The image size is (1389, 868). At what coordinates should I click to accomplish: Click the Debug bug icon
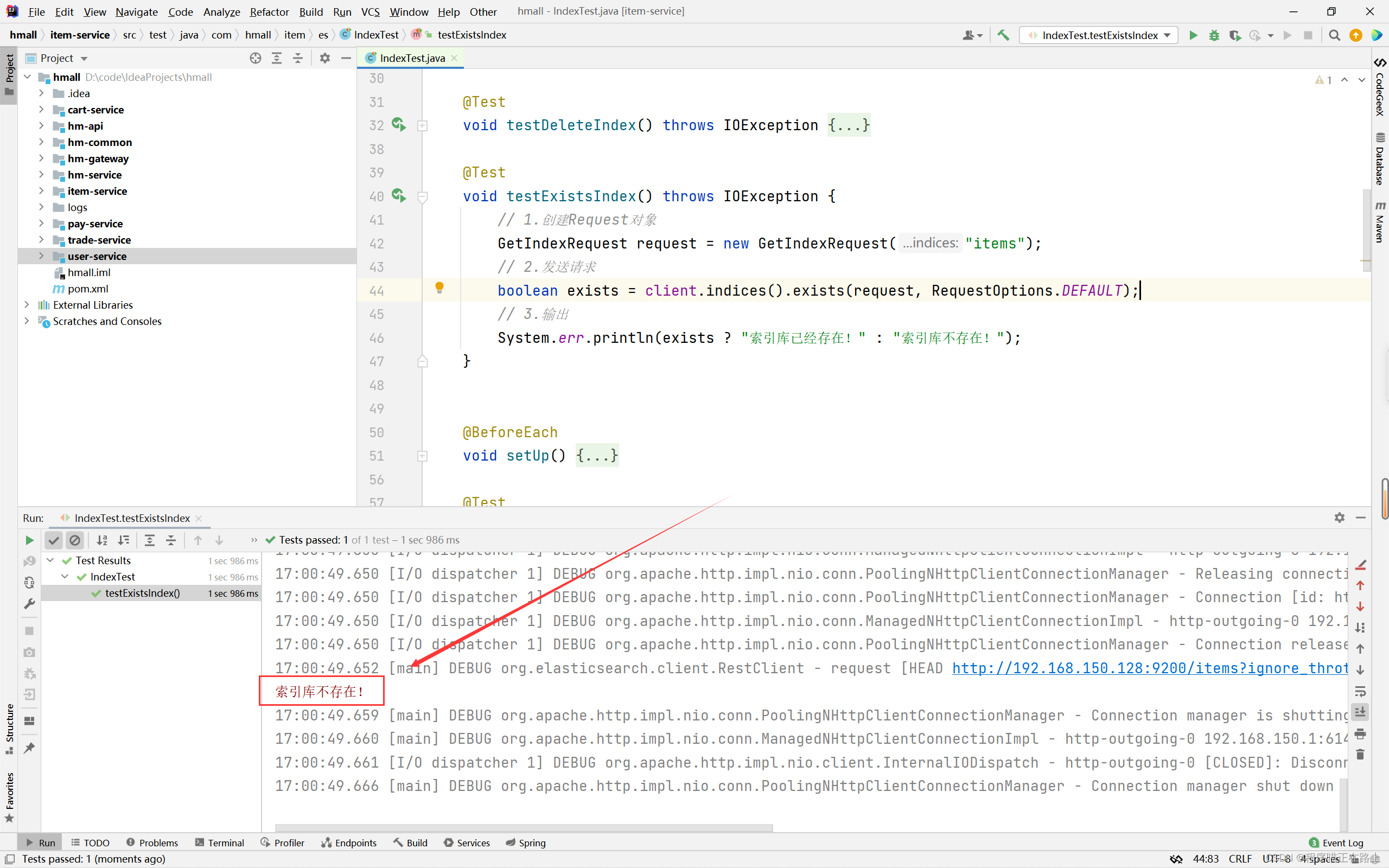tap(1214, 36)
